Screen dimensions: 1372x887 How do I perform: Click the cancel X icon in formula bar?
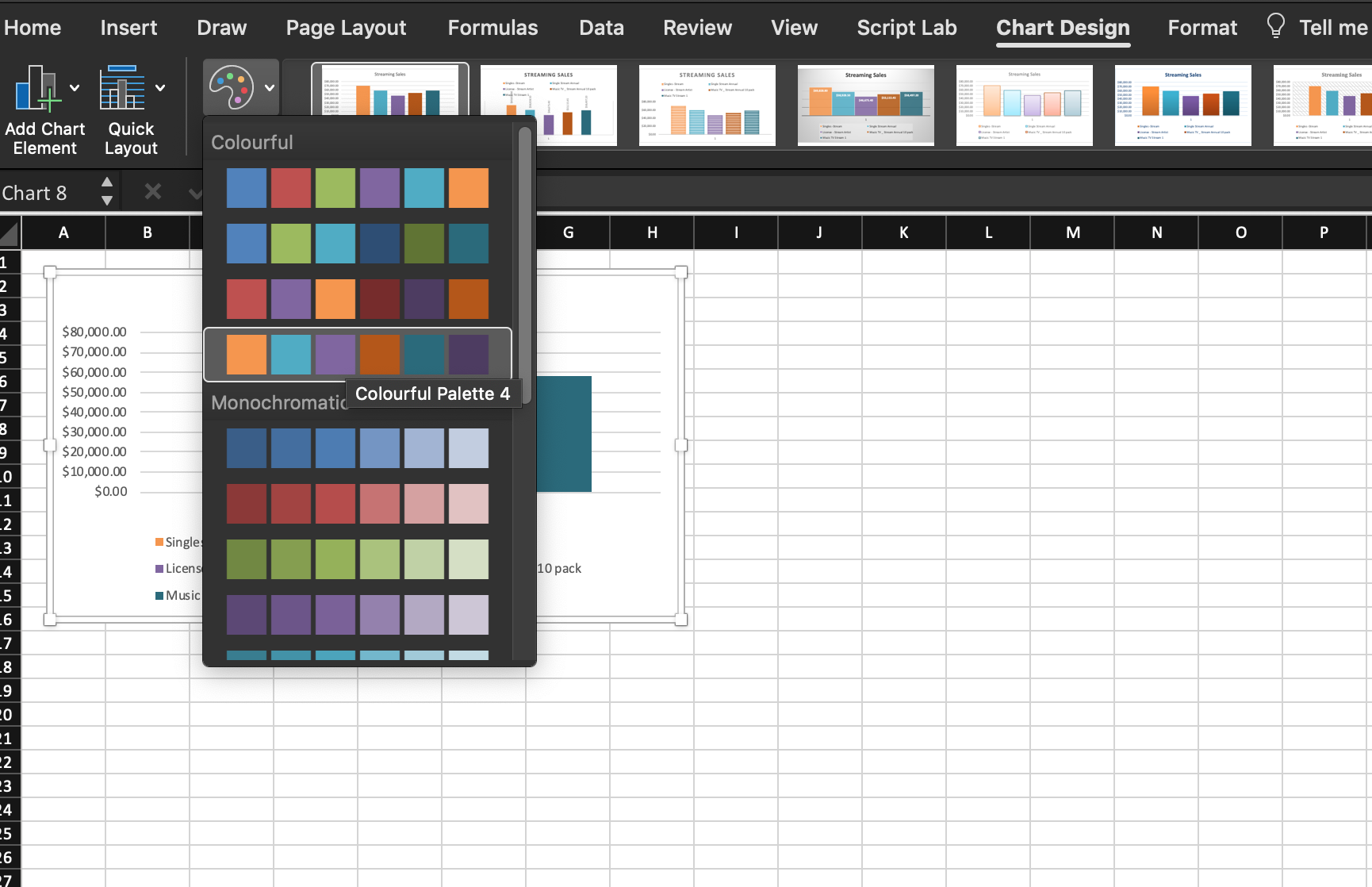[153, 192]
